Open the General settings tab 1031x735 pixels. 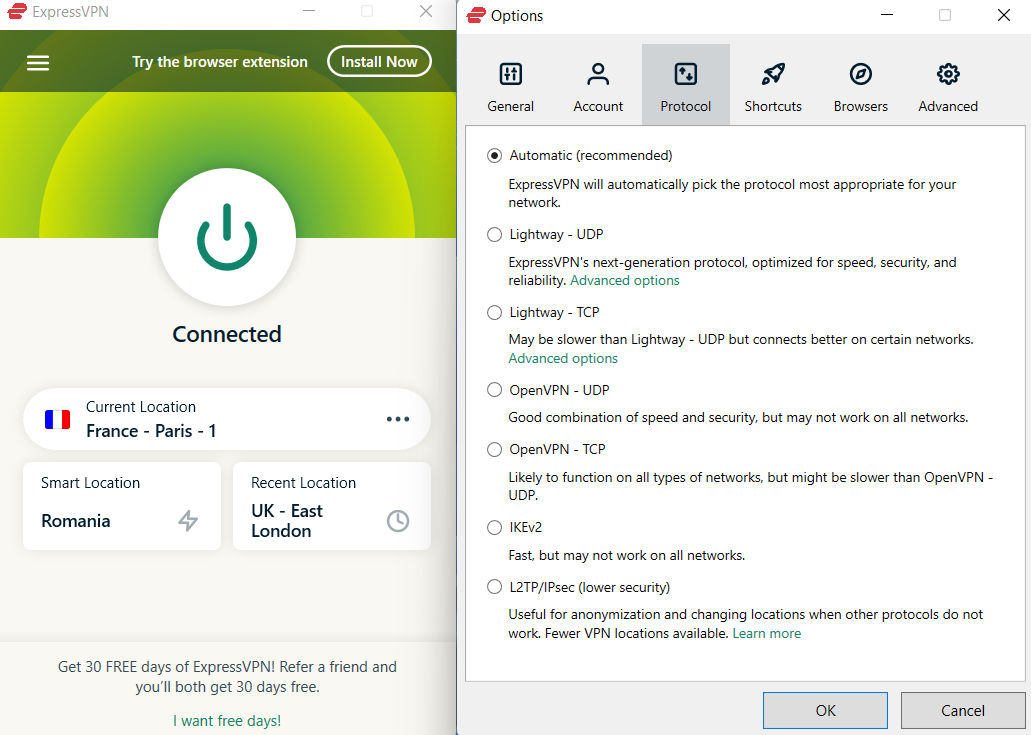(x=510, y=86)
